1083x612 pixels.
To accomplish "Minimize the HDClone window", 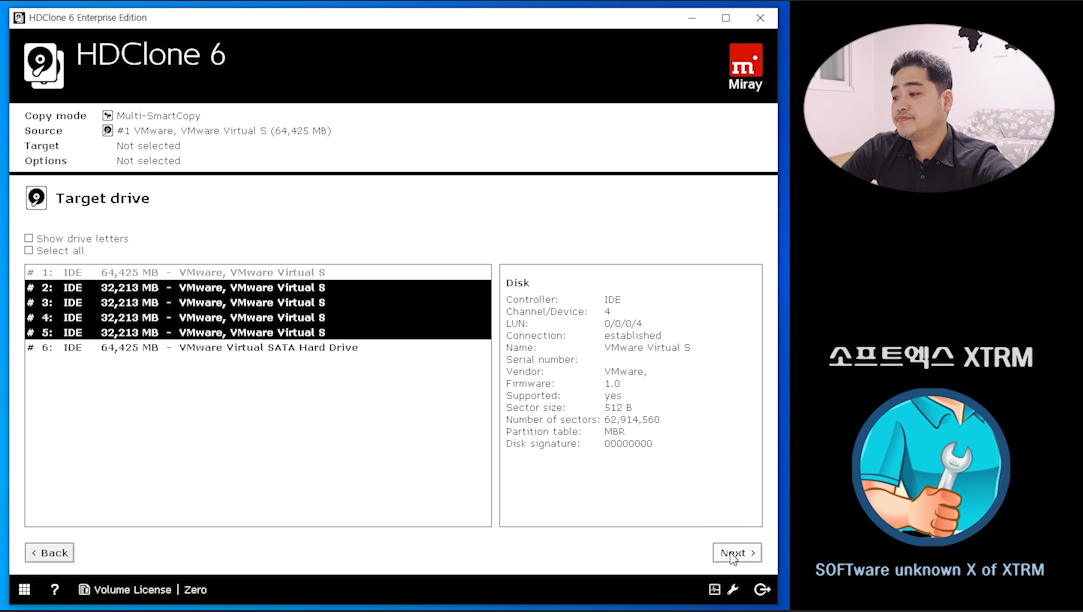I will tap(692, 18).
